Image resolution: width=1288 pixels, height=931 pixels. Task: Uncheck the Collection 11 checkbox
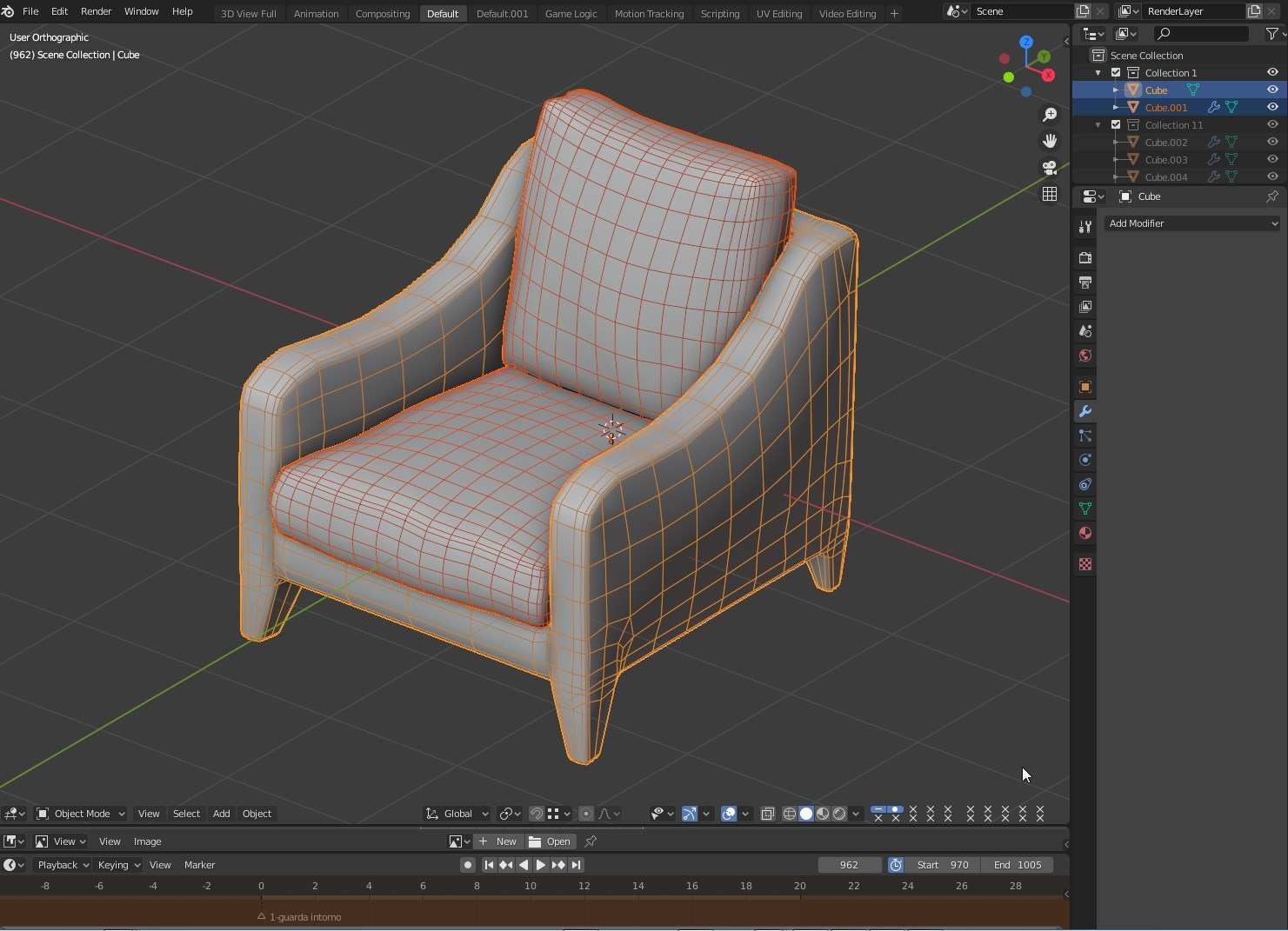tap(1116, 125)
